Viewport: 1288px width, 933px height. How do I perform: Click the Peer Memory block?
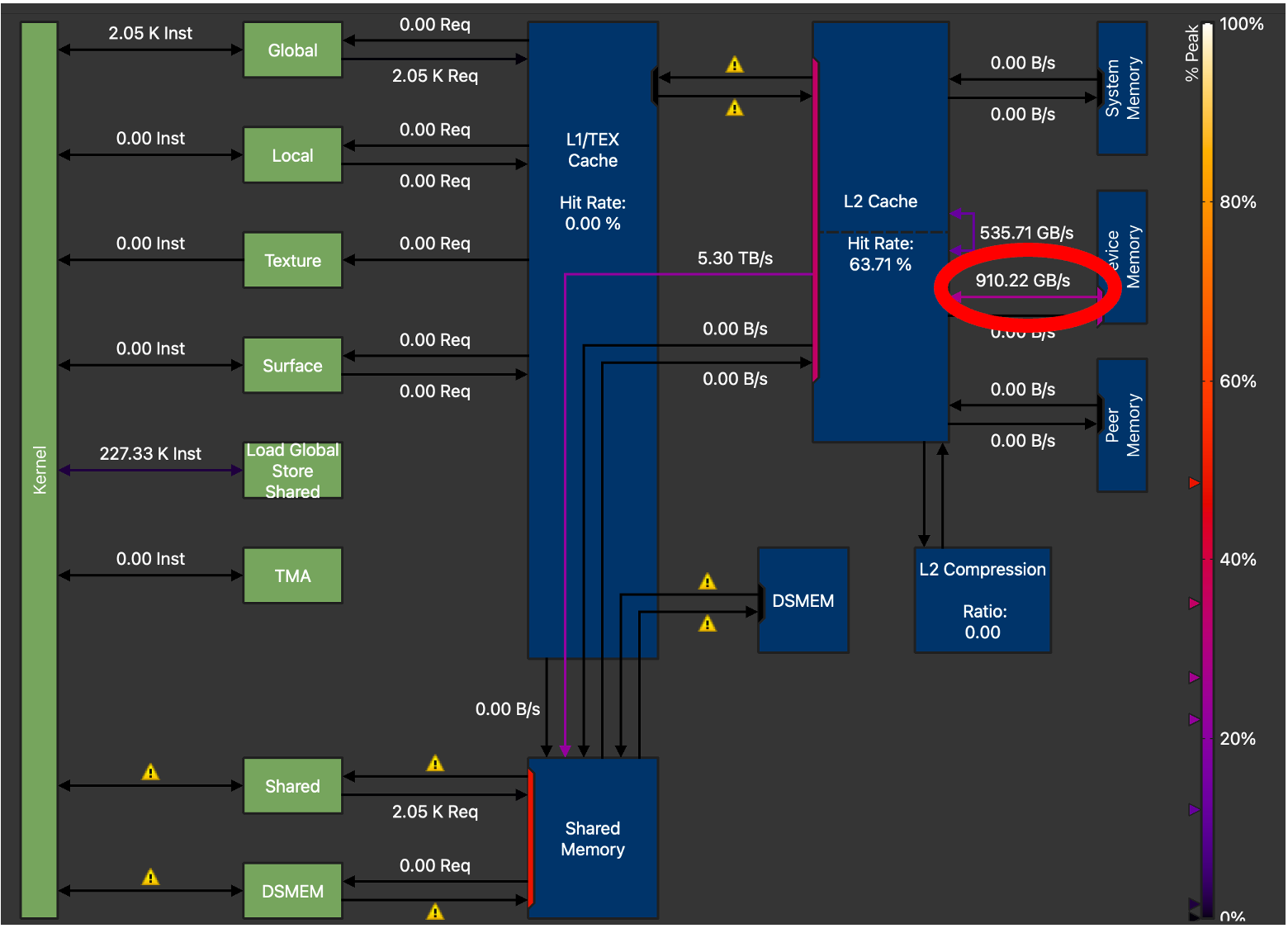(x=1121, y=425)
